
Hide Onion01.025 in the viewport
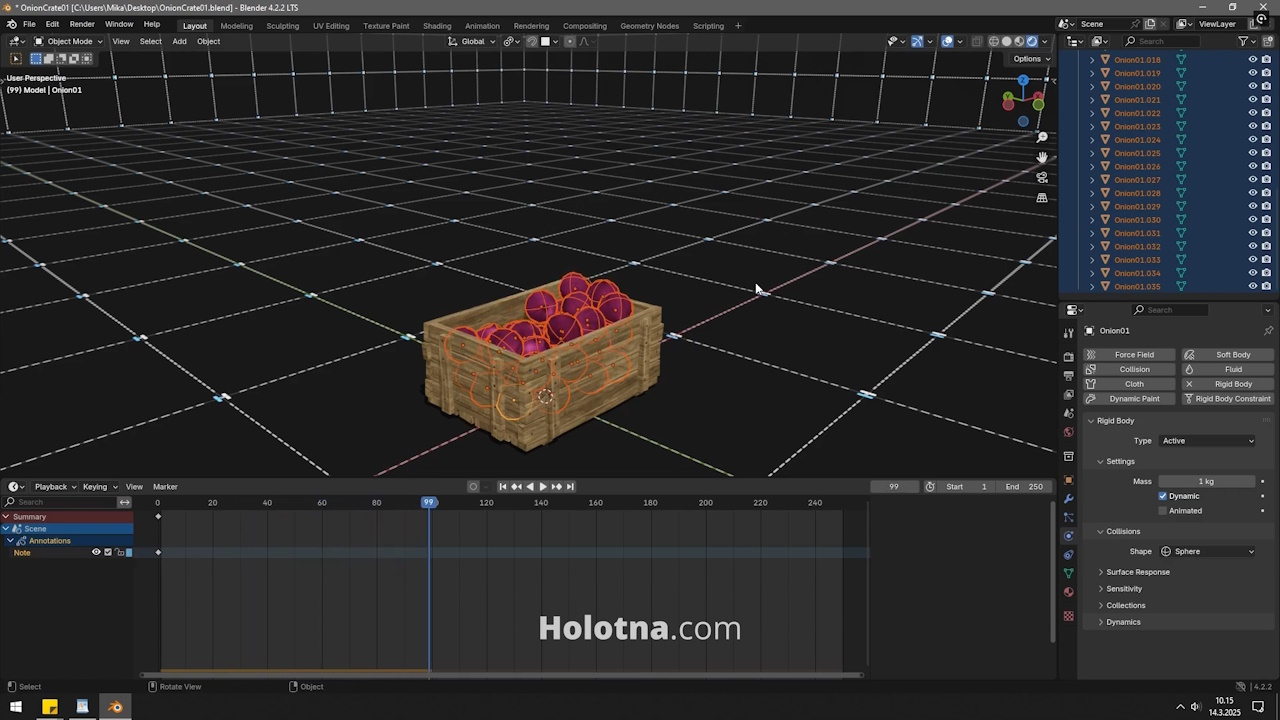pyautogui.click(x=1252, y=153)
